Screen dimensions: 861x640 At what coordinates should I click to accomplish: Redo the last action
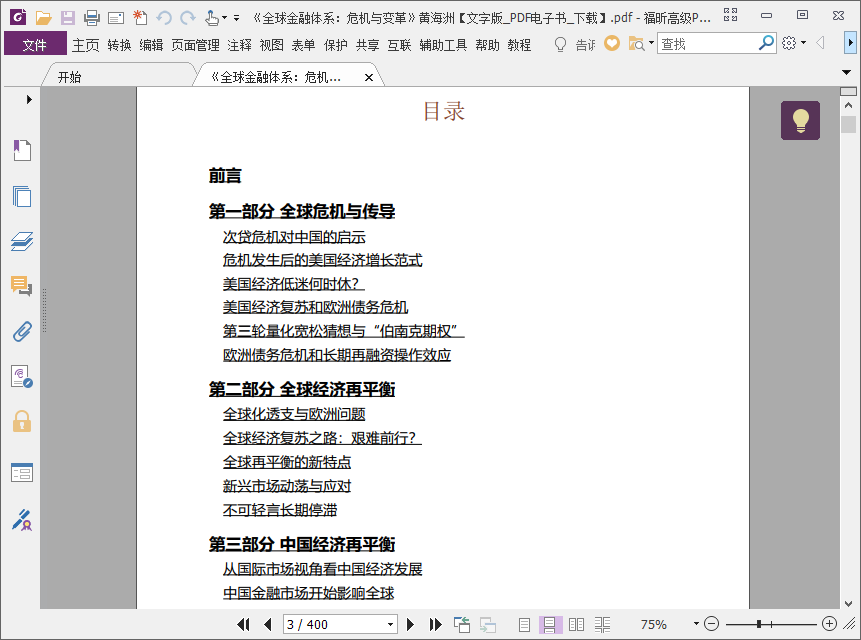click(188, 18)
